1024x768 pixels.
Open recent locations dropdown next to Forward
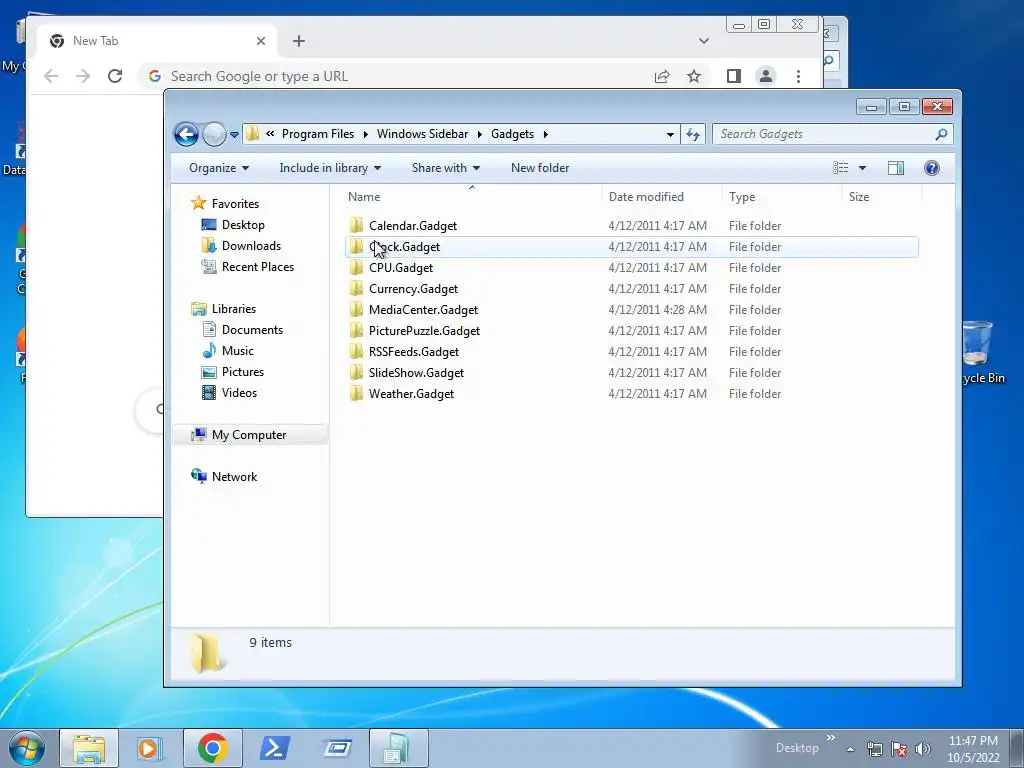coord(234,135)
